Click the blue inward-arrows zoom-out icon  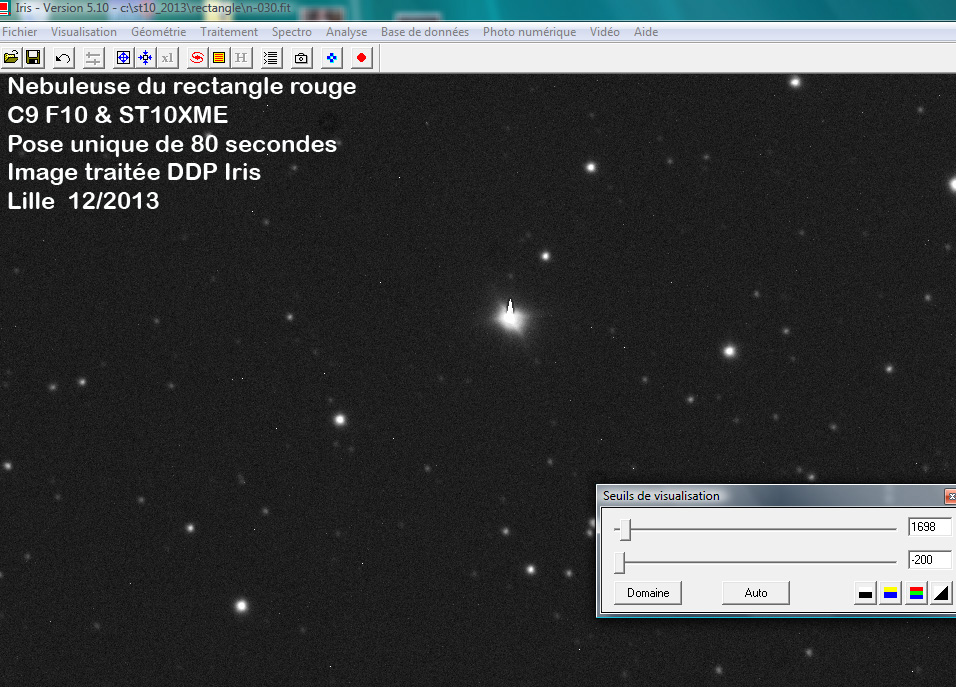coord(145,58)
